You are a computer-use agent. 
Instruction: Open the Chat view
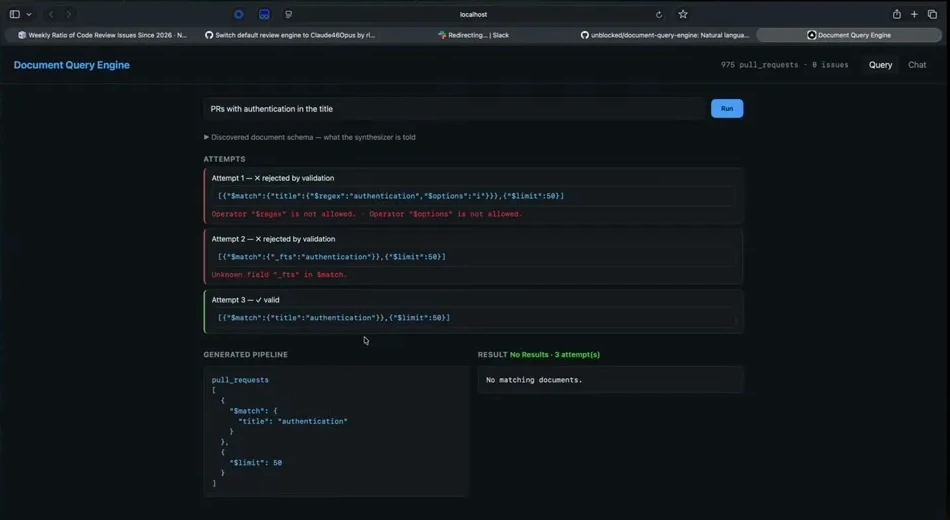pyautogui.click(x=917, y=65)
